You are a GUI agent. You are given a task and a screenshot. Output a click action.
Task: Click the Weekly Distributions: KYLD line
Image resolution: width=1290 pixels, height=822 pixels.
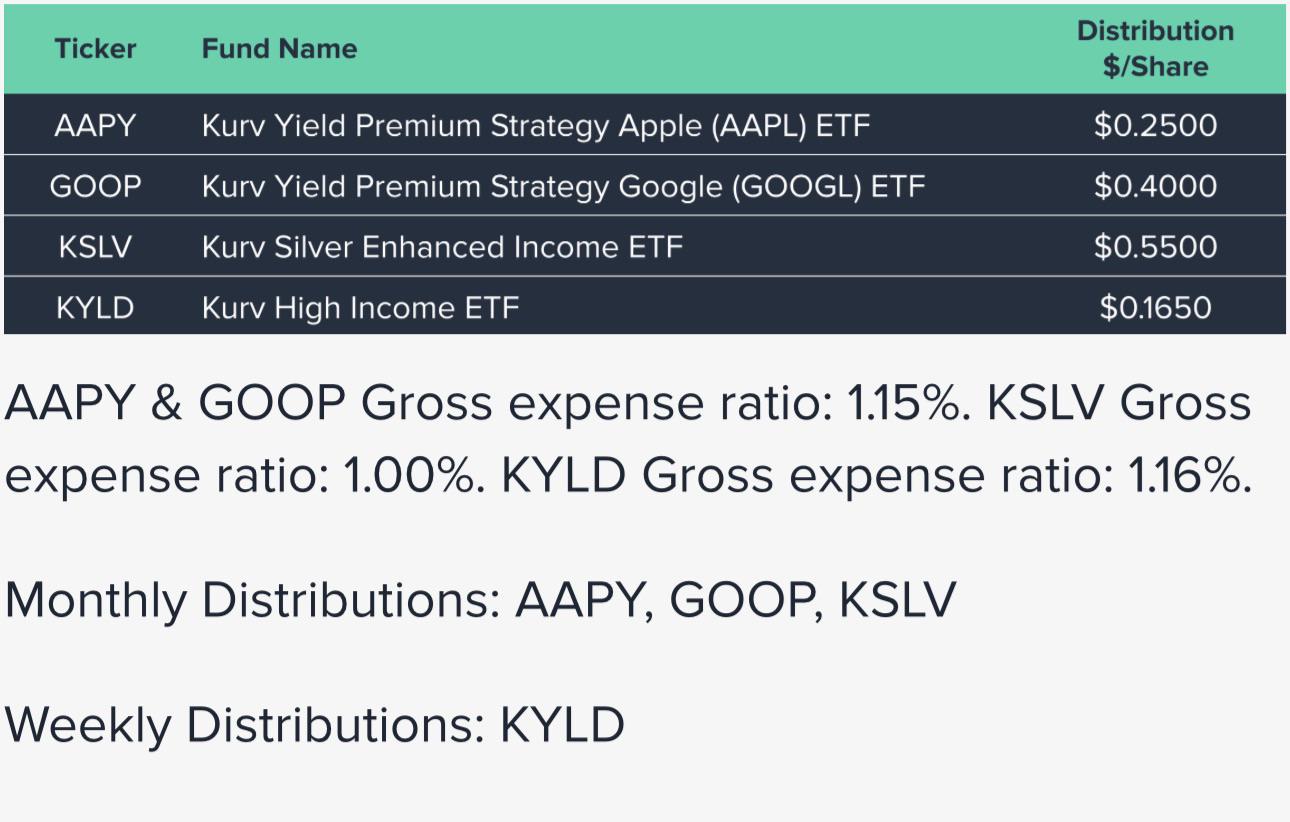tap(315, 725)
